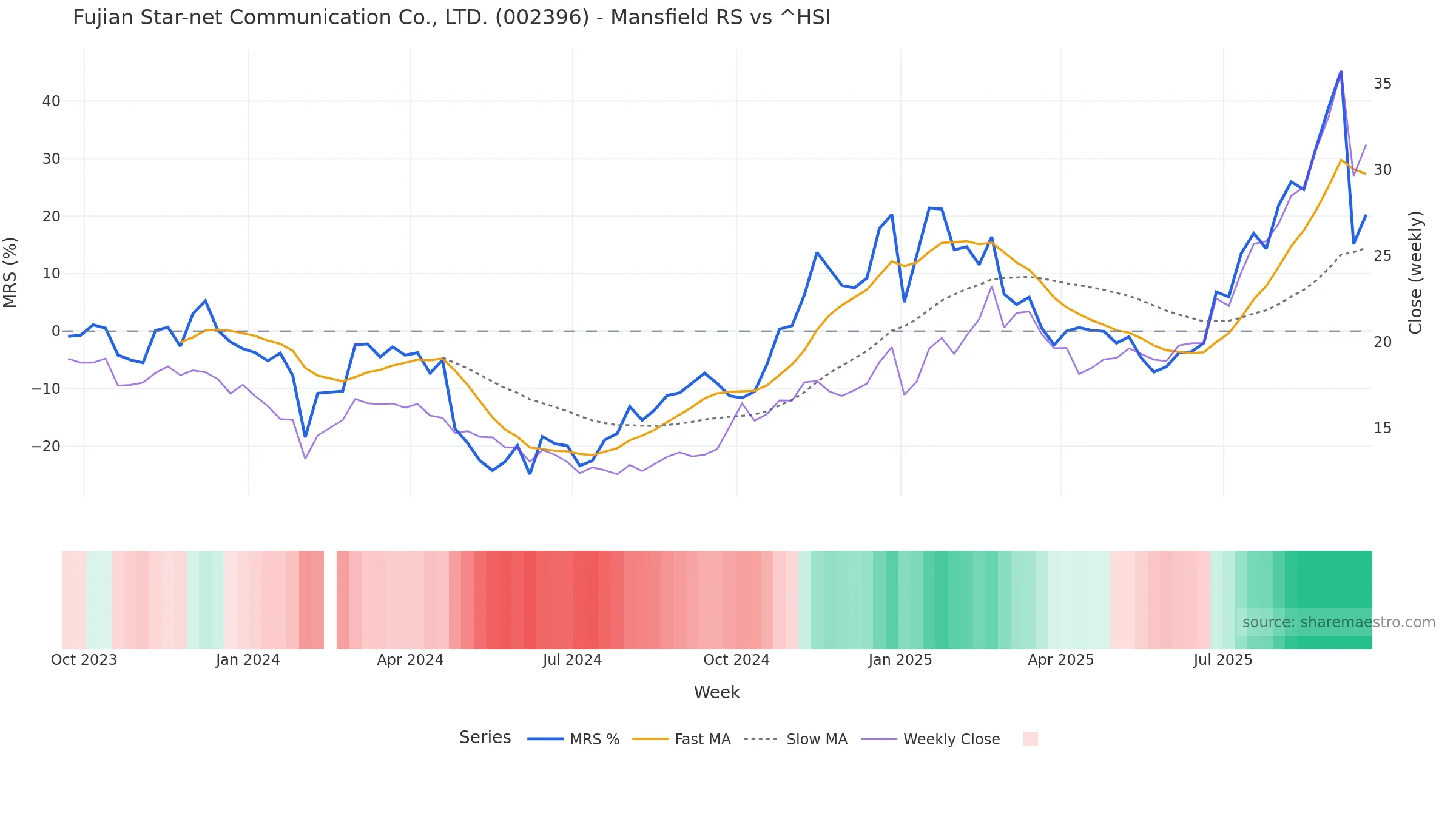Click the 'Jul 2024' x-axis label
Viewport: 1456px width, 819px height.
click(572, 660)
